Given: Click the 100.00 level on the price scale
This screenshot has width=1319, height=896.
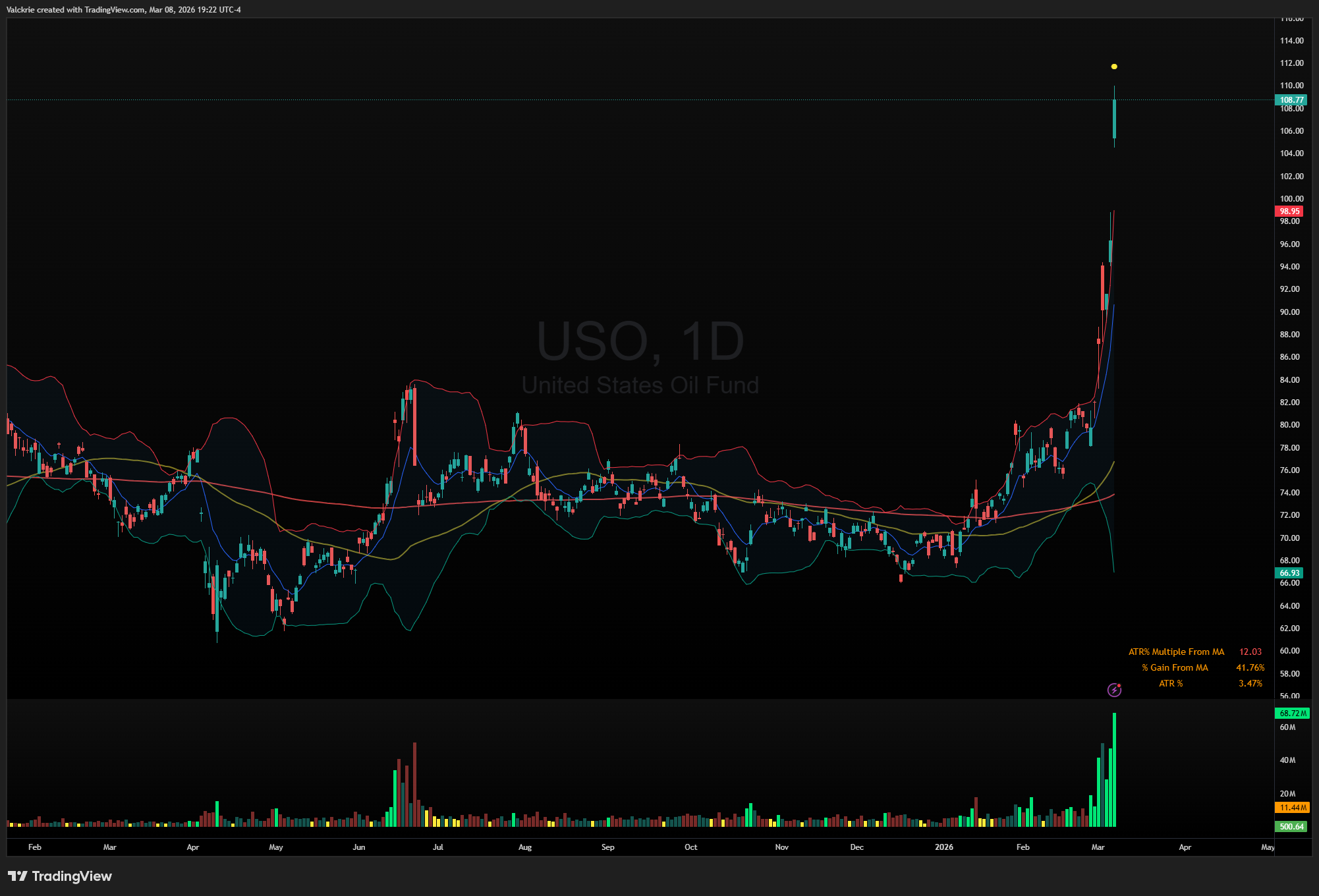Looking at the screenshot, I should click(x=1291, y=198).
